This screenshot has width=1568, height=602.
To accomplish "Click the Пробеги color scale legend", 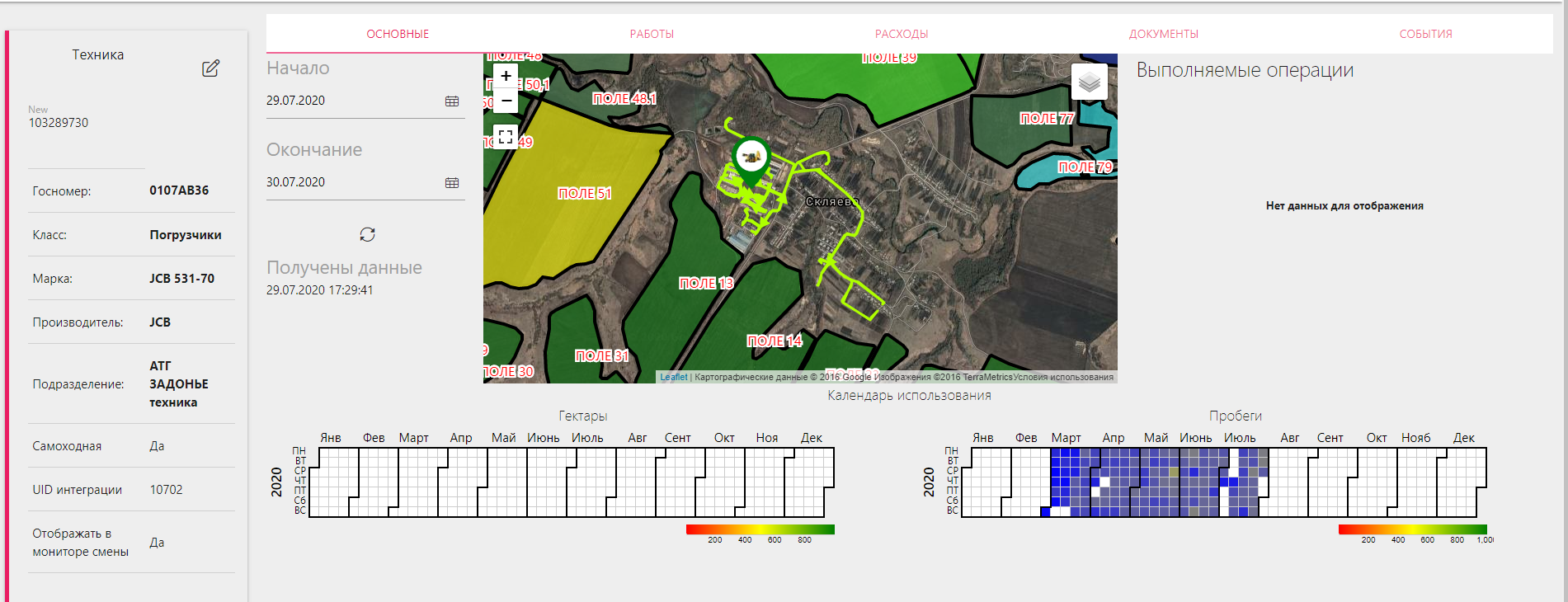I will (1412, 529).
